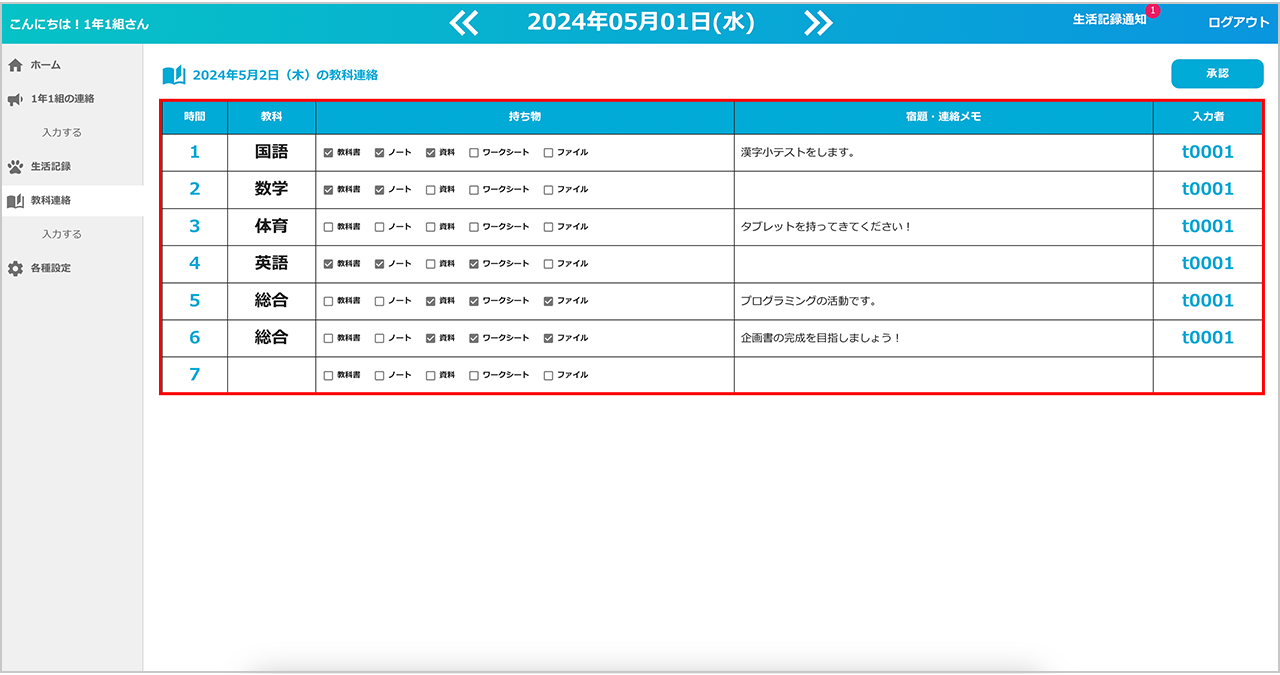
Task: Click the ログアウト link
Action: (x=1238, y=23)
